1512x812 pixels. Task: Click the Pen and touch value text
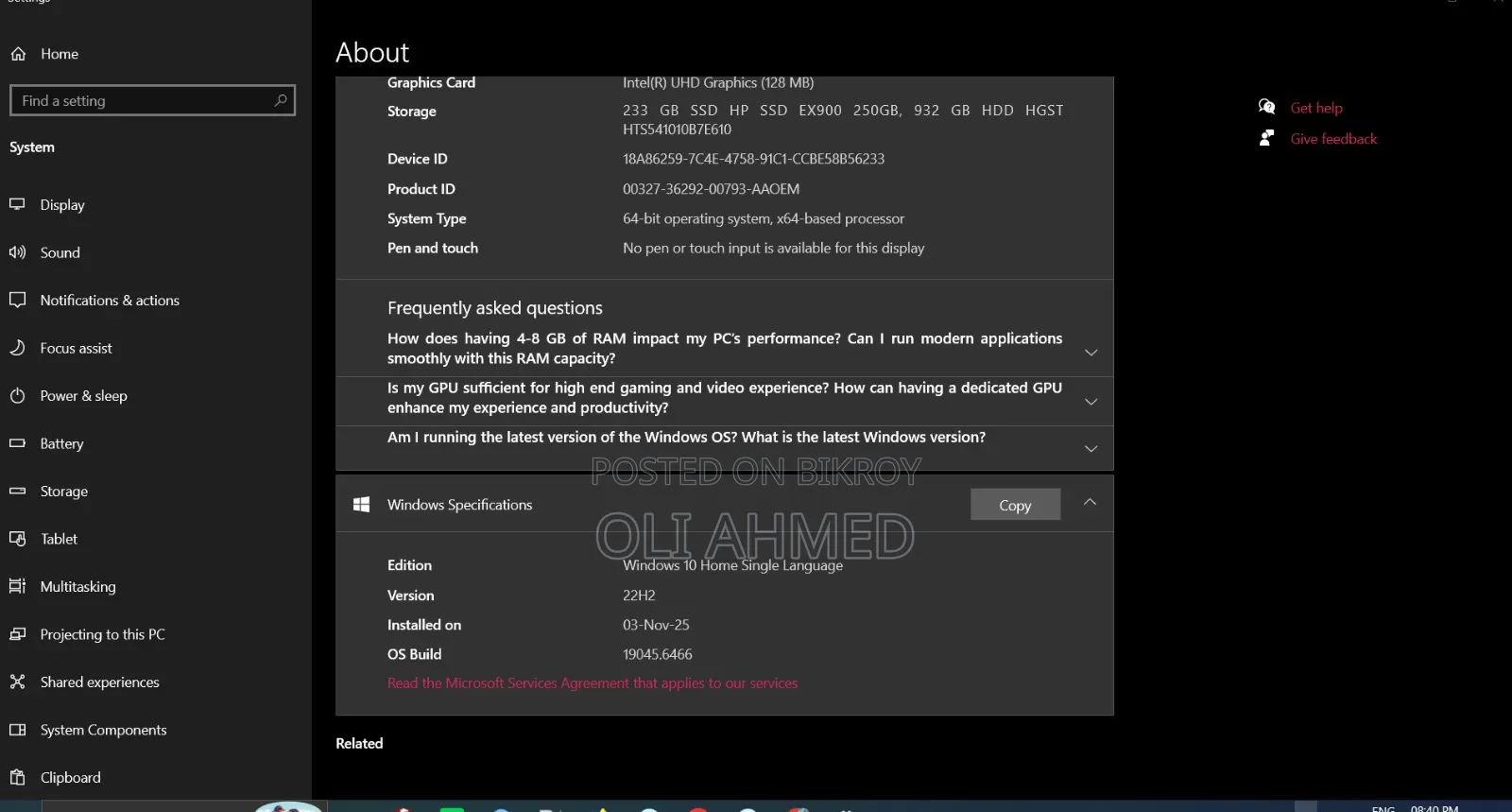(x=773, y=249)
